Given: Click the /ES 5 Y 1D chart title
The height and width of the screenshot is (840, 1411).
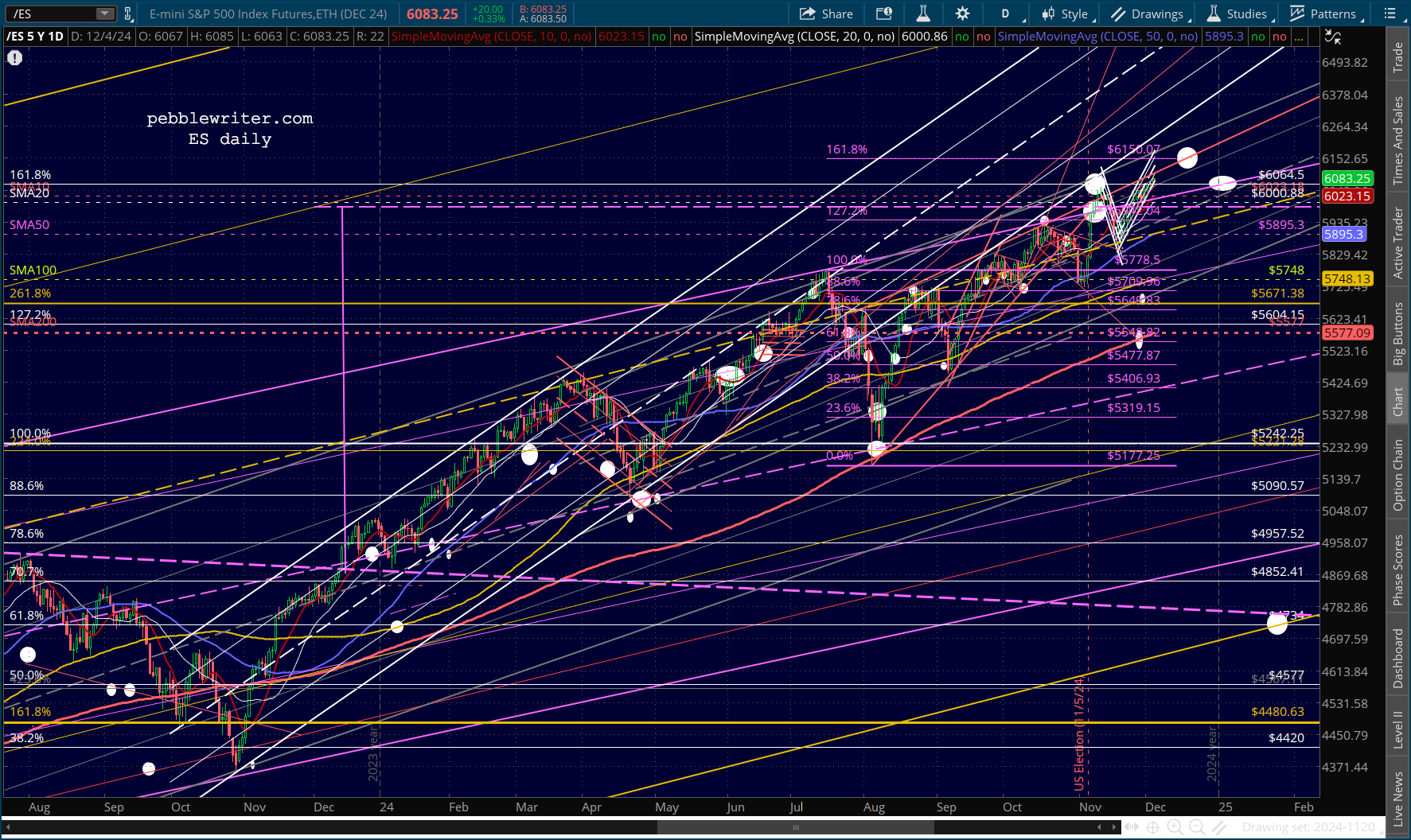Looking at the screenshot, I should [x=35, y=37].
